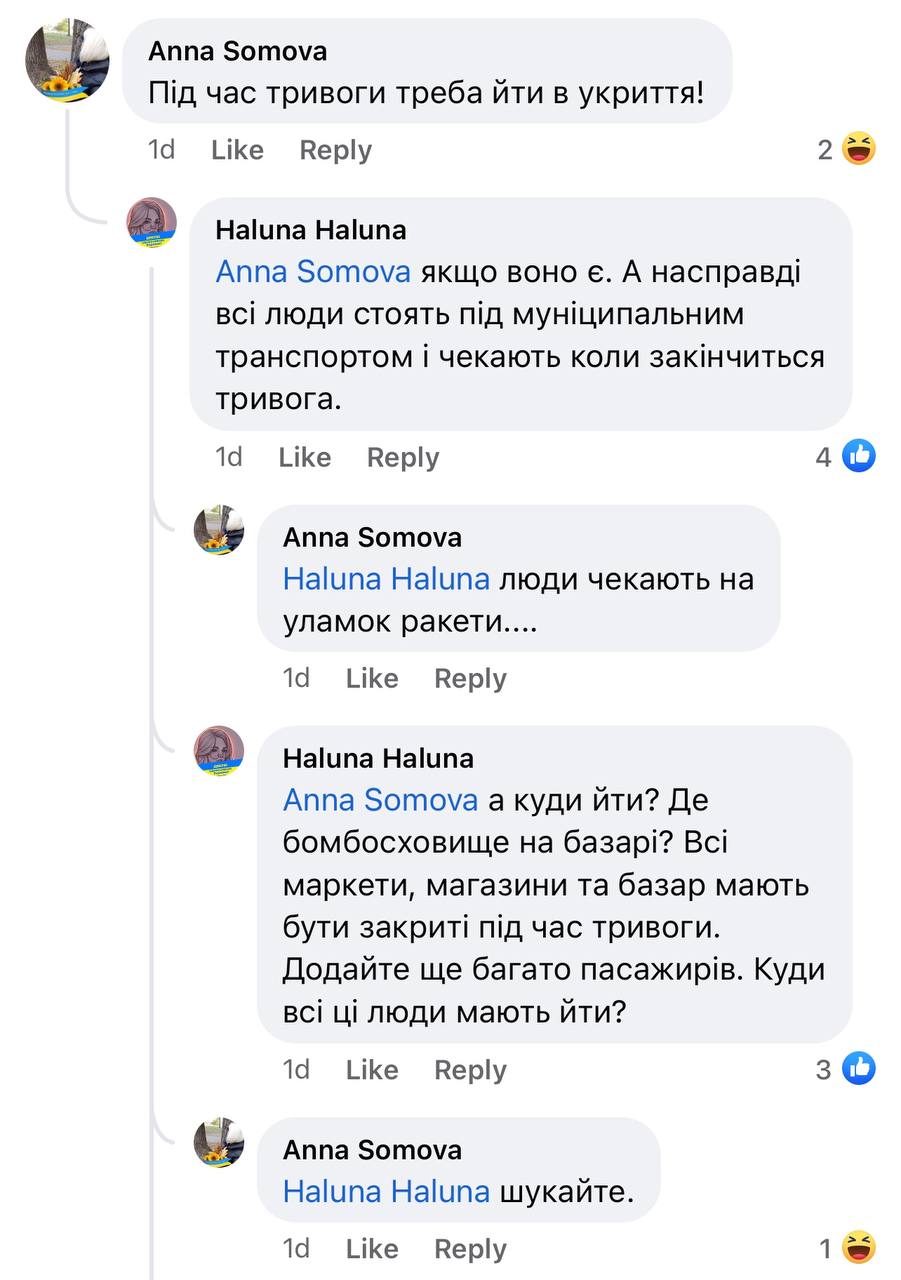901x1280 pixels.
Task: Click the Anna Somova mention before "а куди йти?"
Action: click(380, 800)
